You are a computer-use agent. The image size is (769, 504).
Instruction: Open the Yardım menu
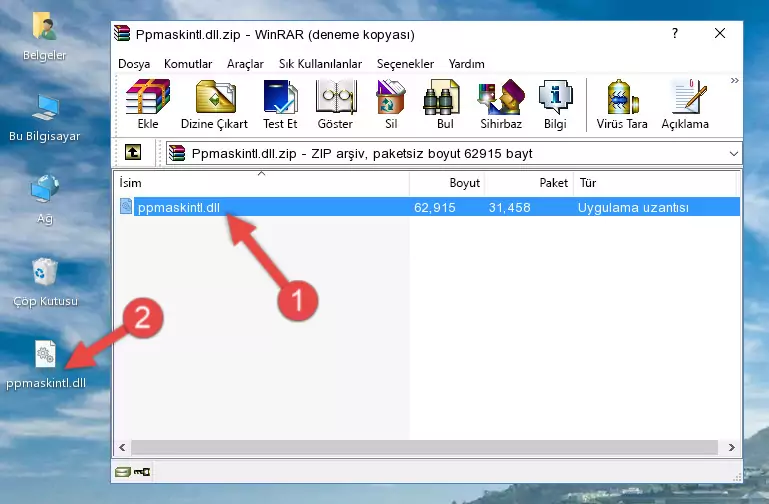click(466, 64)
